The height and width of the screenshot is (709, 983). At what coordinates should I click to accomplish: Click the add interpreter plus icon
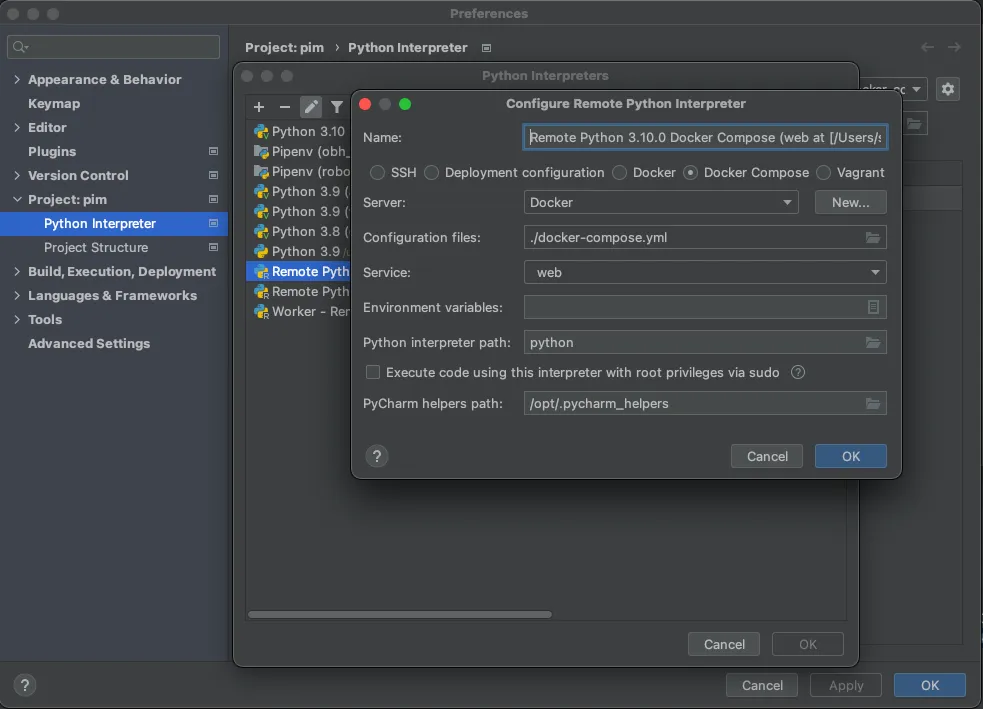(x=259, y=107)
